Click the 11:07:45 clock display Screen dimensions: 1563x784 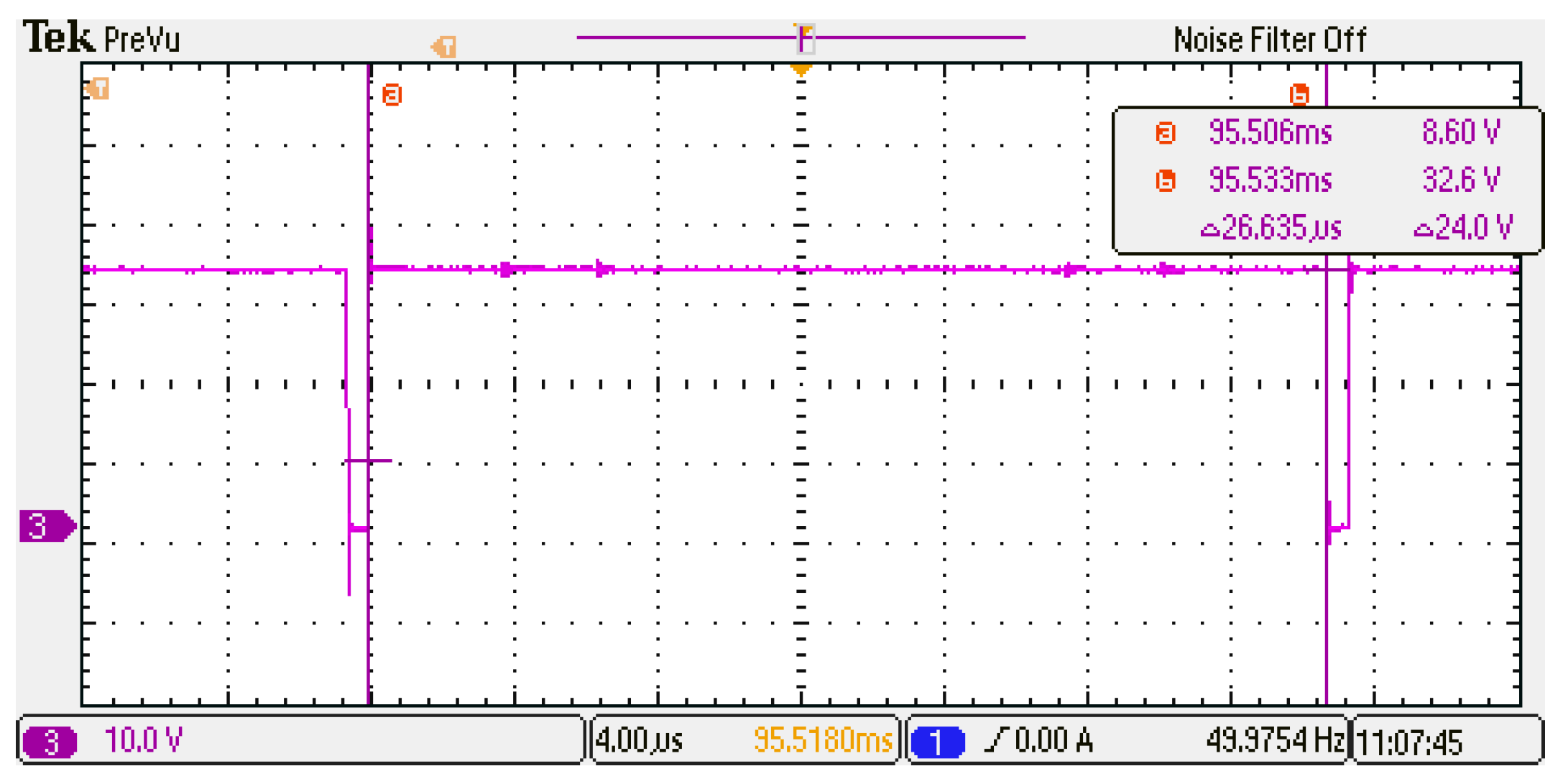click(1410, 742)
